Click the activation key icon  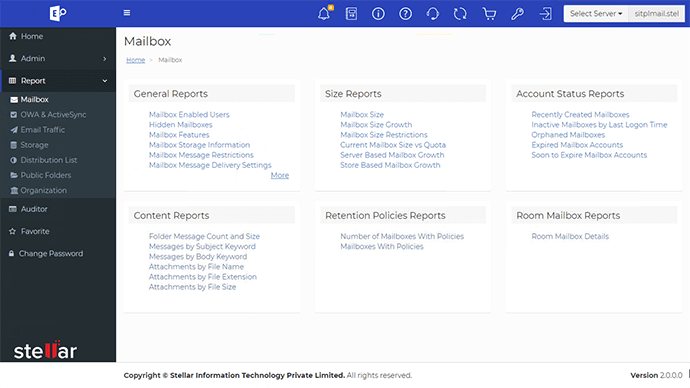coord(517,14)
